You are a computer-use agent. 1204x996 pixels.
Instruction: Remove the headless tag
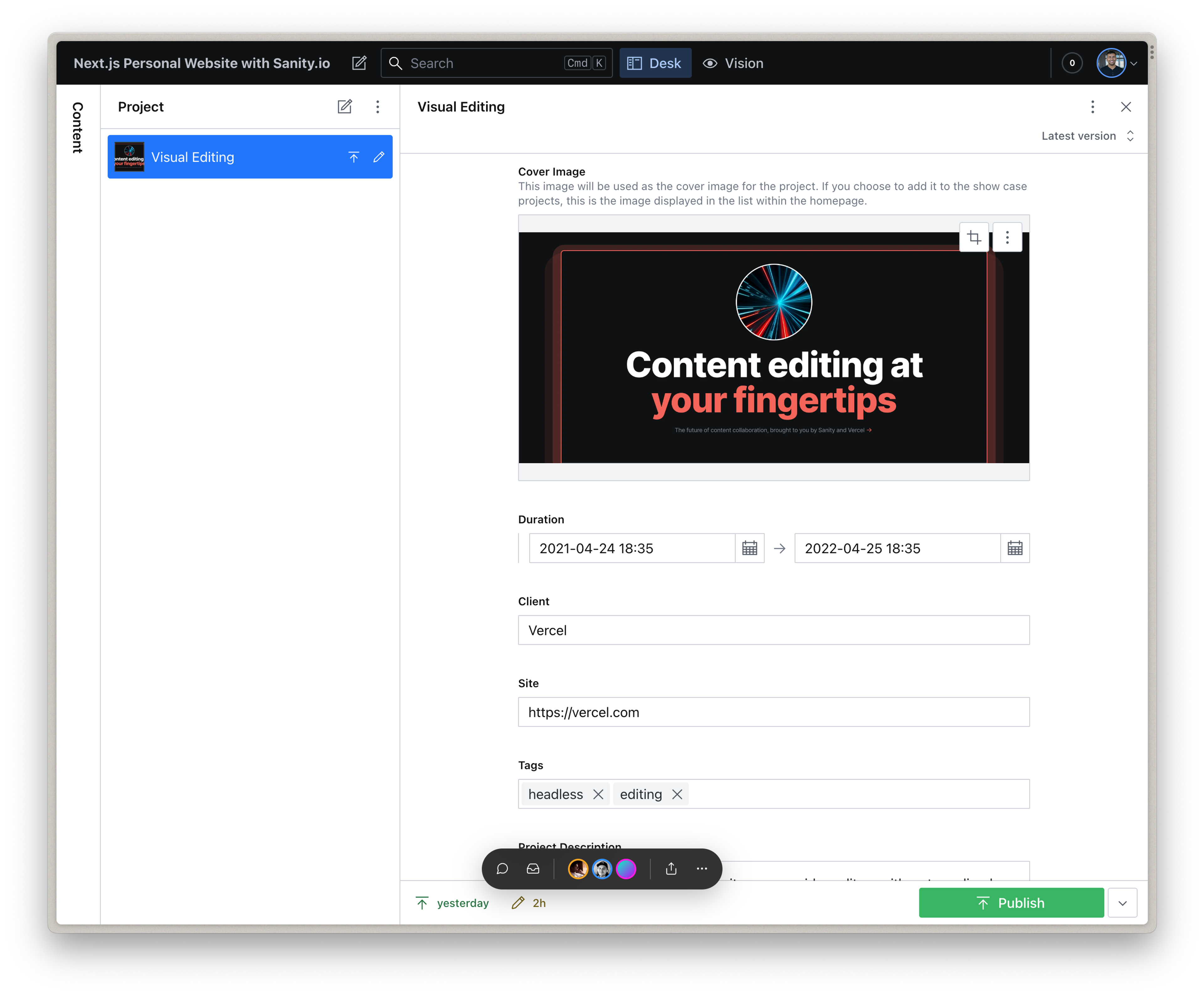pos(598,794)
